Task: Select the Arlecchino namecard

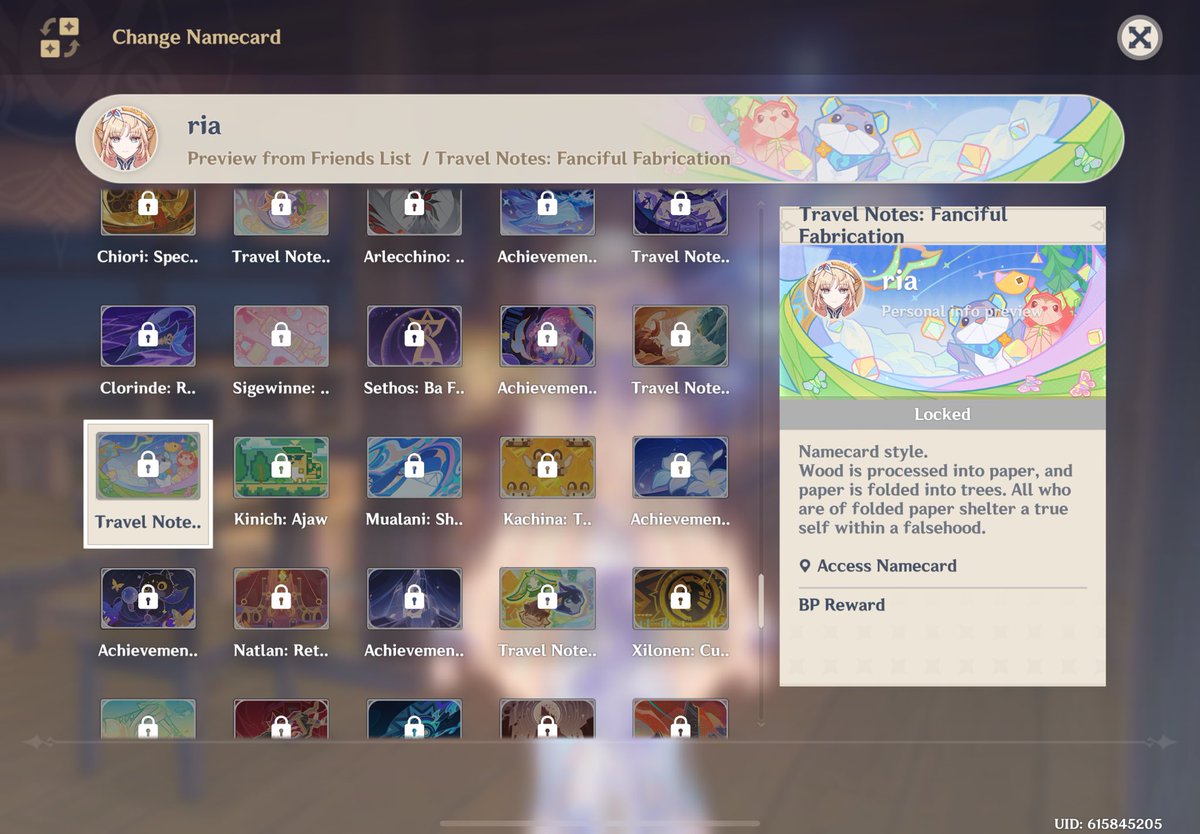Action: 414,229
